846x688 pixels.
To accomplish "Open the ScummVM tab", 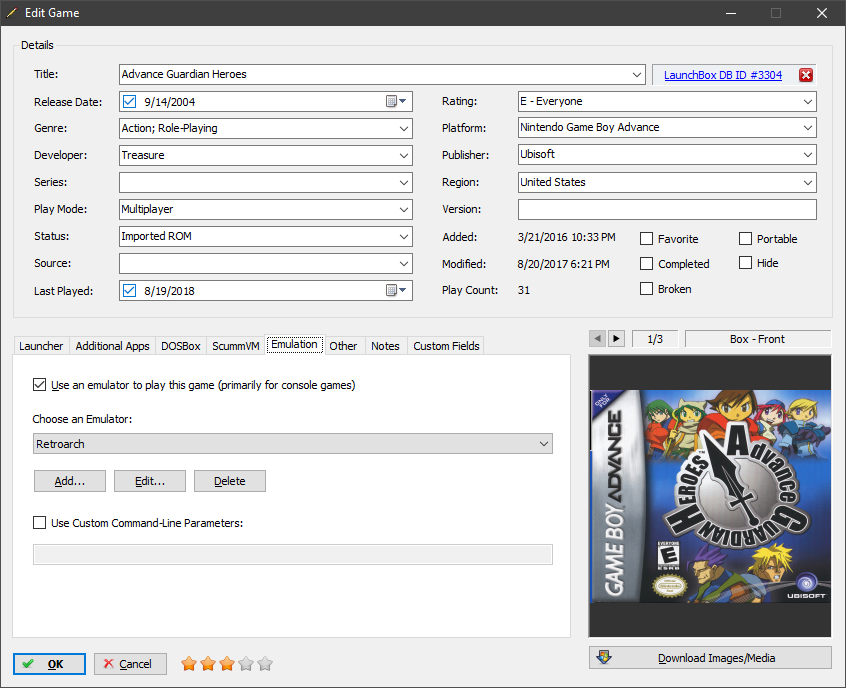I will coord(236,346).
